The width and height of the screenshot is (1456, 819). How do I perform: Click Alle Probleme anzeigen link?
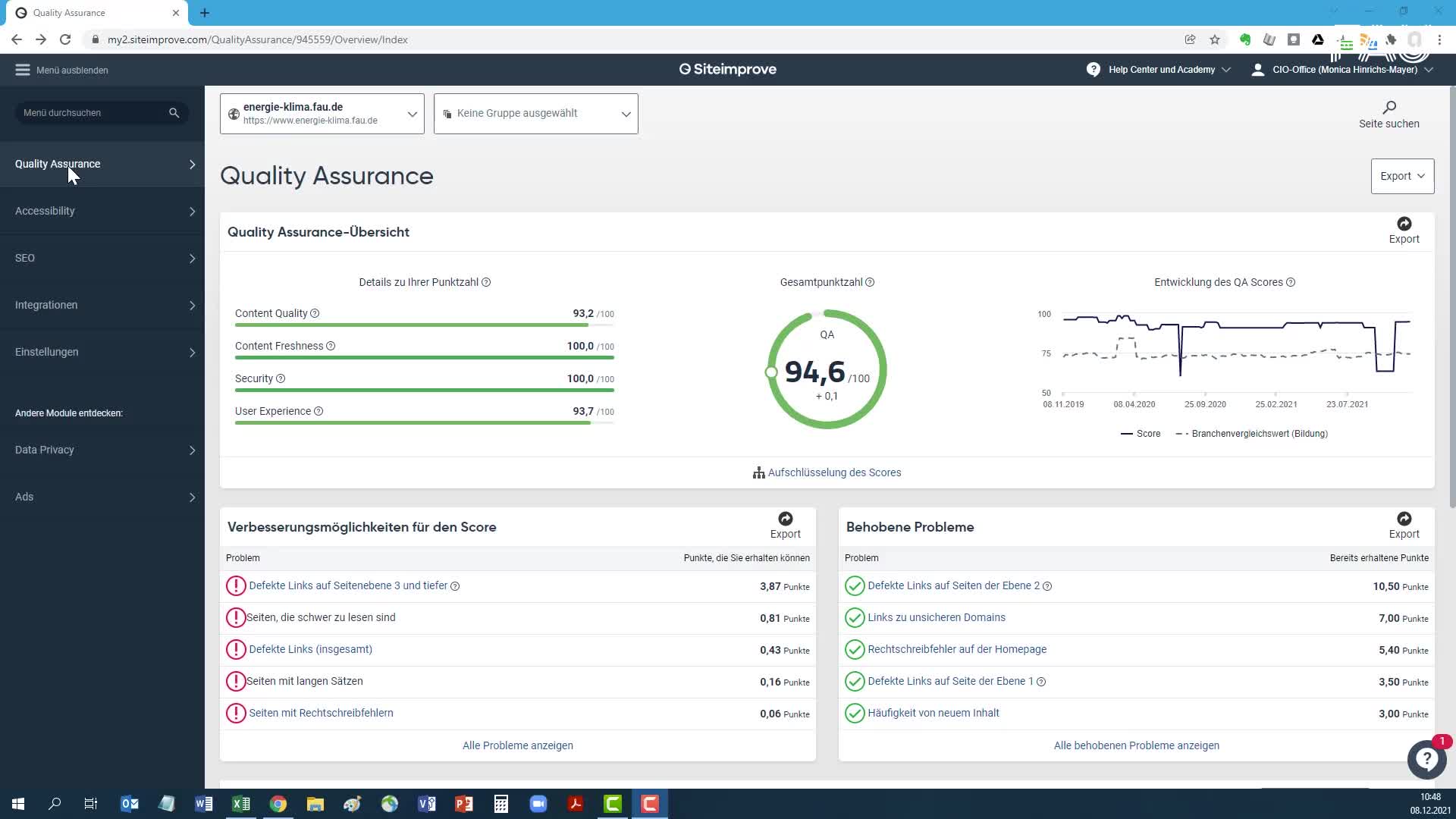click(517, 745)
